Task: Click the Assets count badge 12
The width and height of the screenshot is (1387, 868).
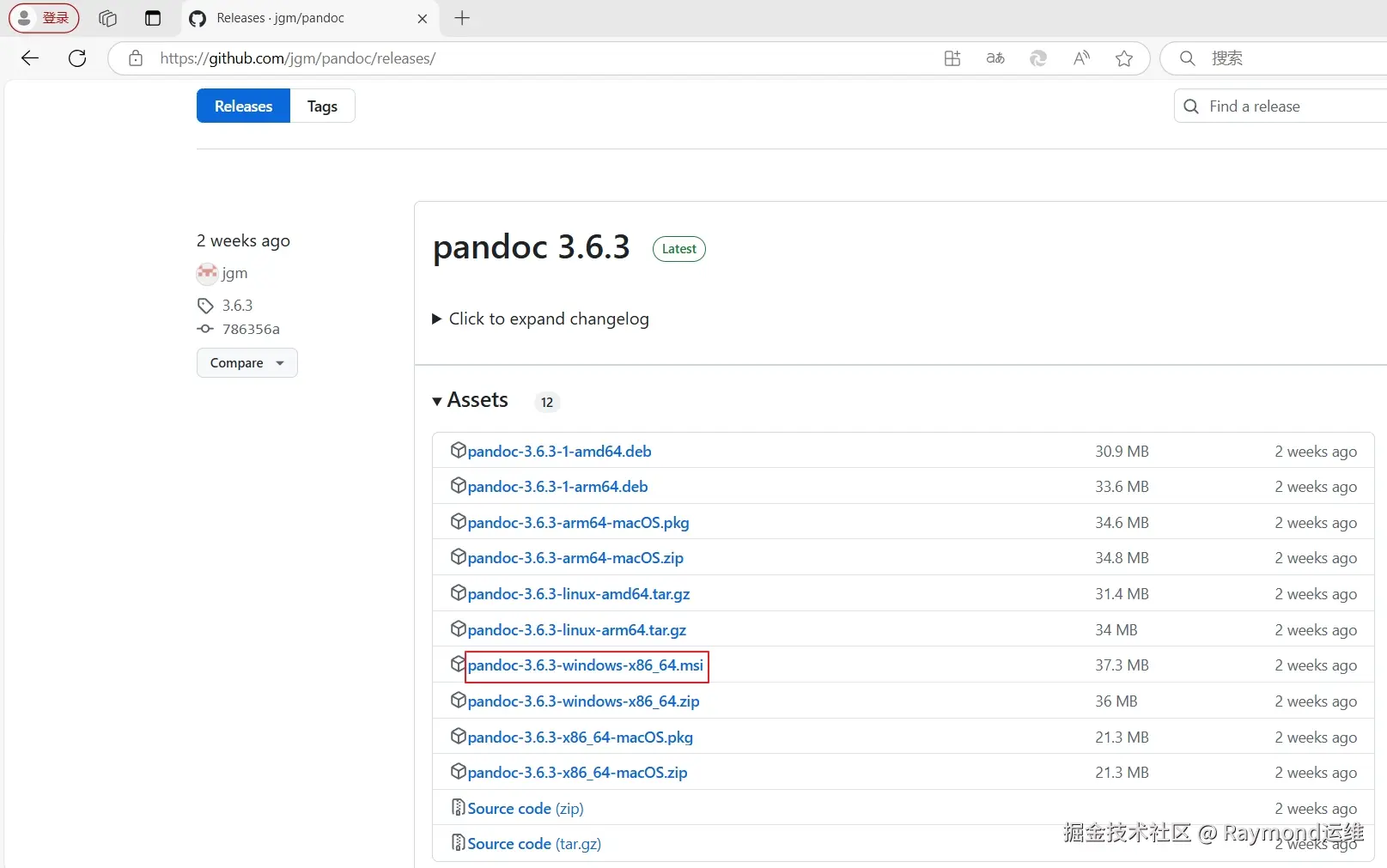Action: (x=547, y=402)
